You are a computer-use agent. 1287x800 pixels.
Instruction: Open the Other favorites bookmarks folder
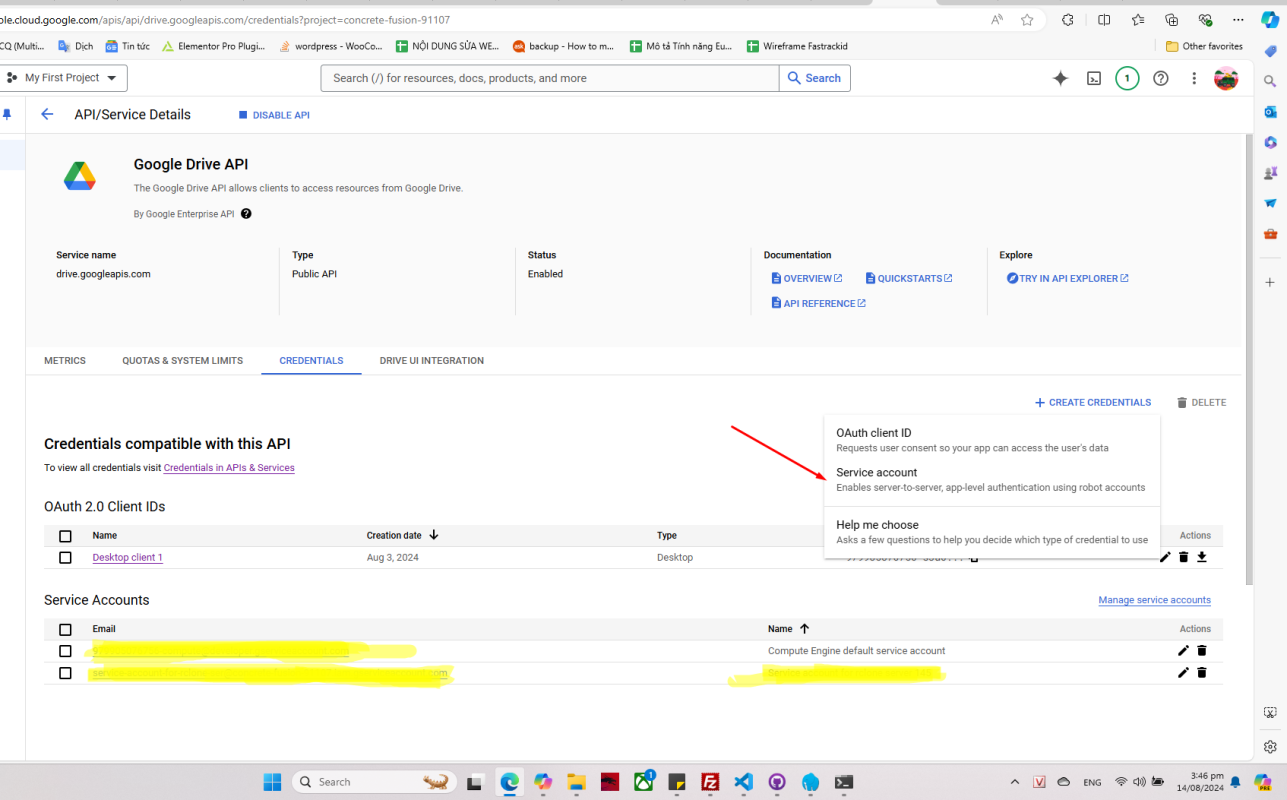tap(1205, 46)
